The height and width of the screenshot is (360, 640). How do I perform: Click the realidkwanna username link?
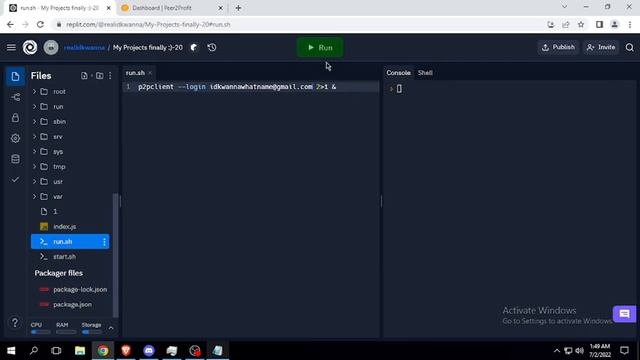click(84, 48)
